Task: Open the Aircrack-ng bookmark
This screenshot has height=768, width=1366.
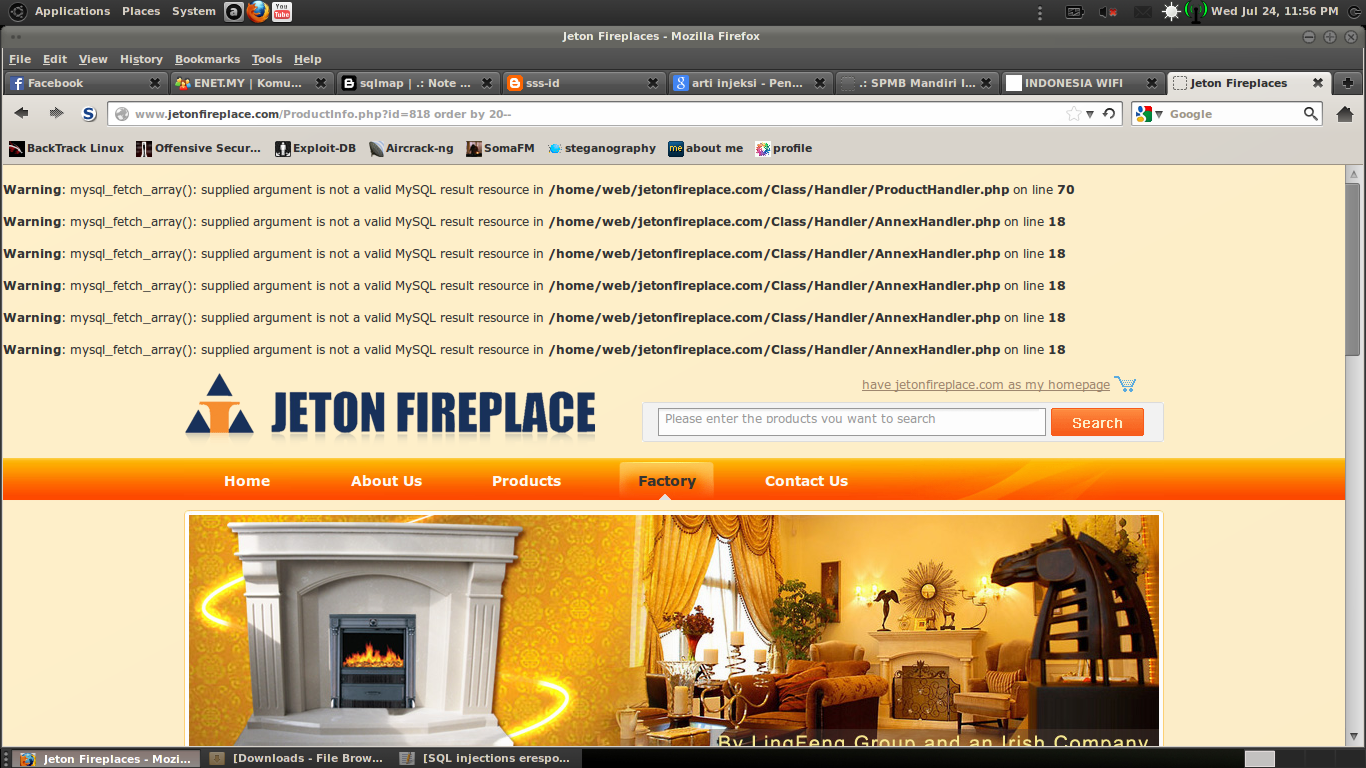Action: [x=410, y=148]
